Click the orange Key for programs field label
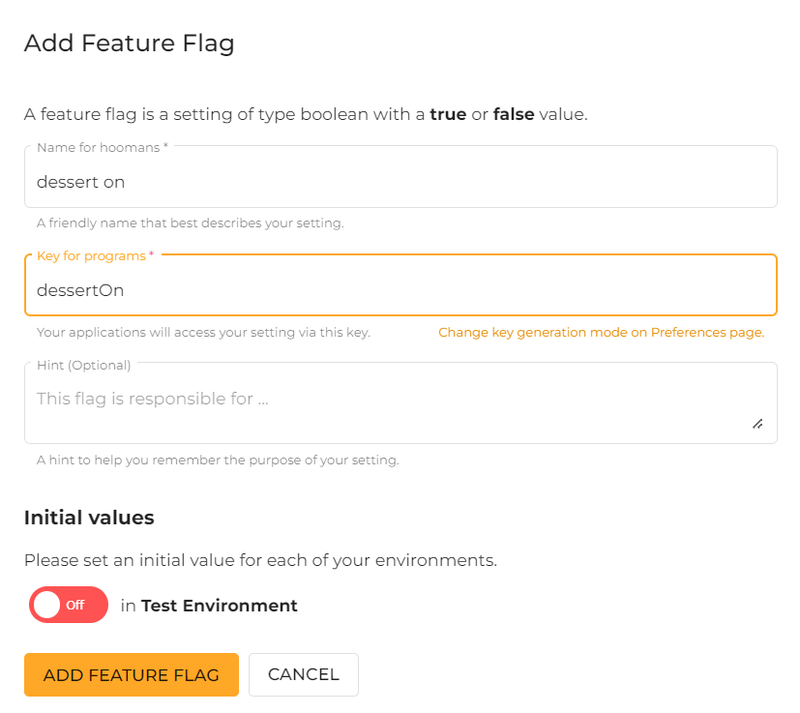 click(94, 255)
